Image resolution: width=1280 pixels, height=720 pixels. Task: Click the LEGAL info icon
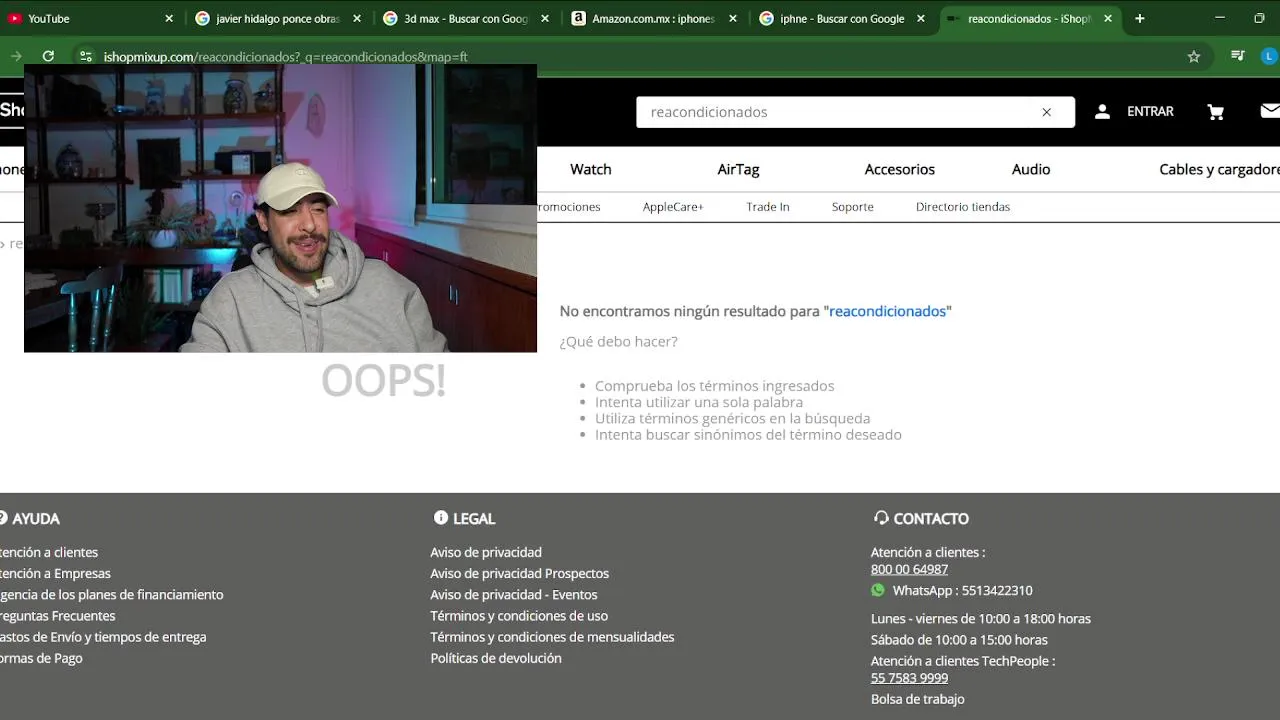441,518
